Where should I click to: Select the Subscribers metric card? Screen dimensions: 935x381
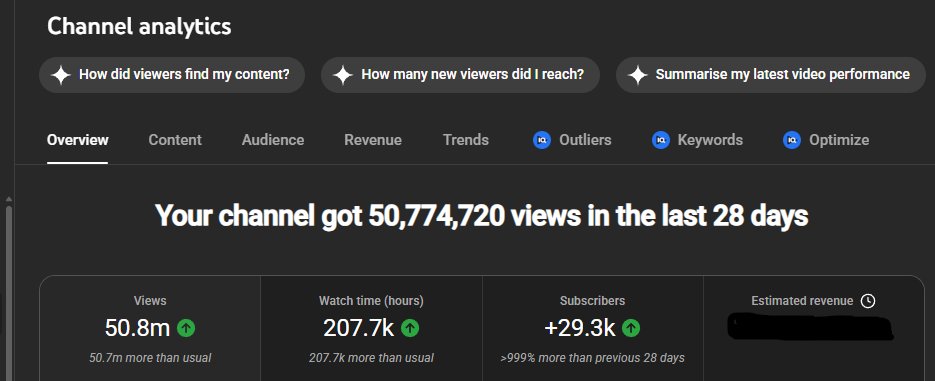coord(592,329)
